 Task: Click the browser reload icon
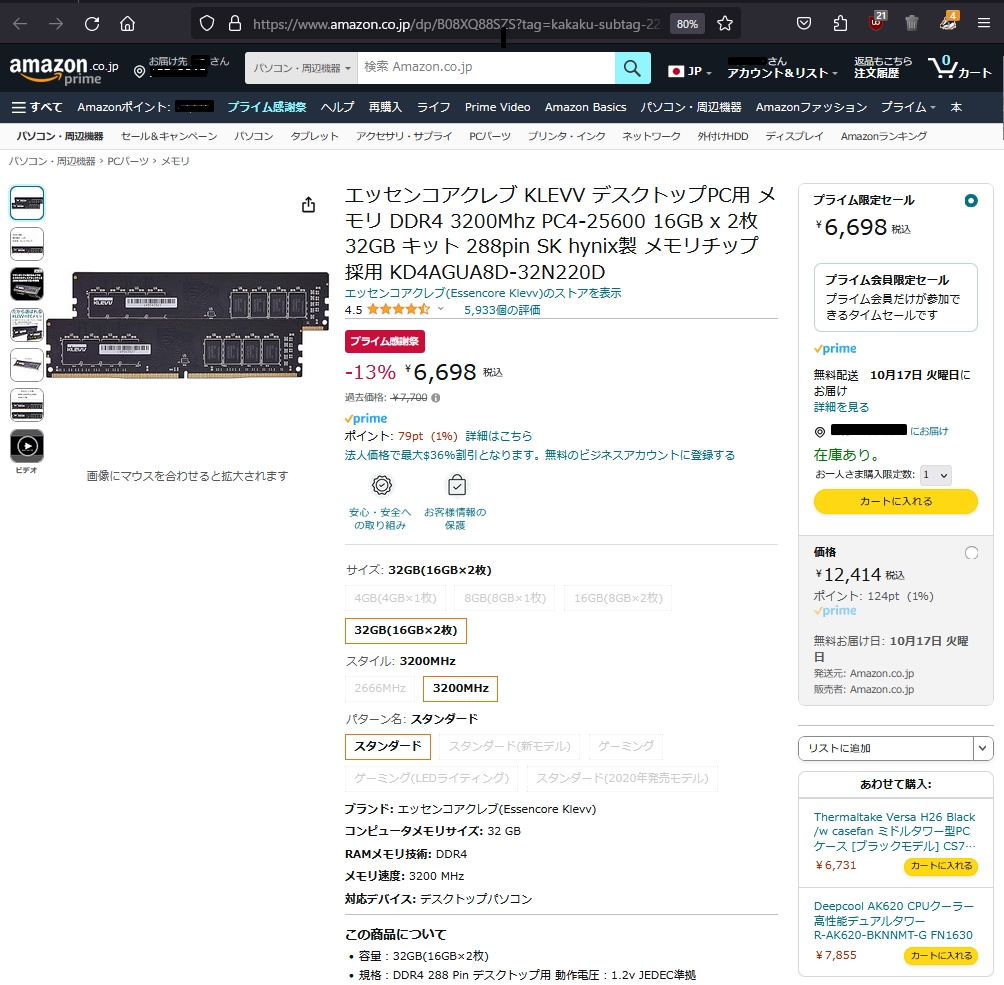[90, 22]
